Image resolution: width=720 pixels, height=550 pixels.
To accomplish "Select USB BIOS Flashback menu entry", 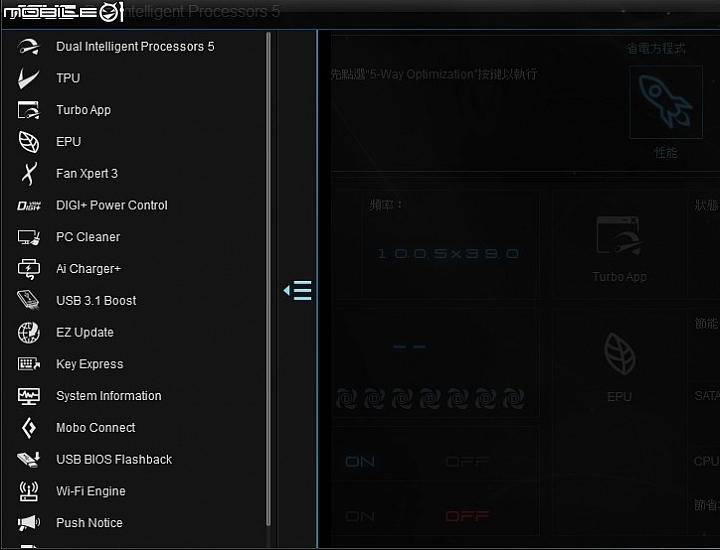I will [x=114, y=460].
